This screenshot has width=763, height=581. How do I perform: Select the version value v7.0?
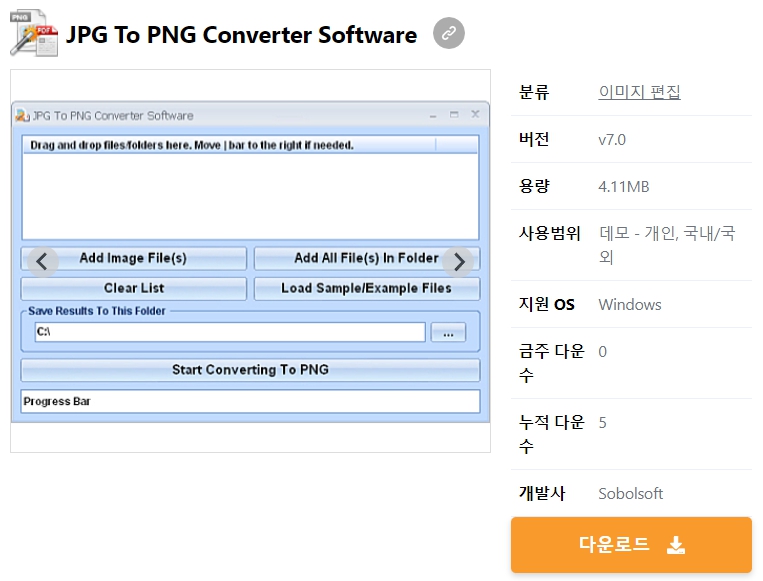click(x=612, y=140)
